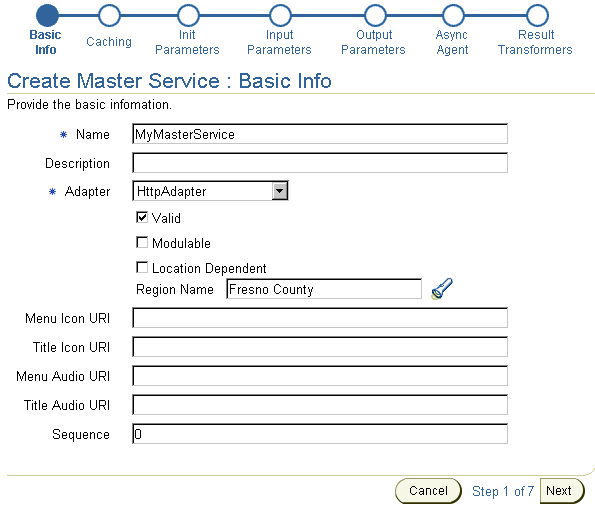Click the 'Location Dependent' label text

(x=209, y=268)
